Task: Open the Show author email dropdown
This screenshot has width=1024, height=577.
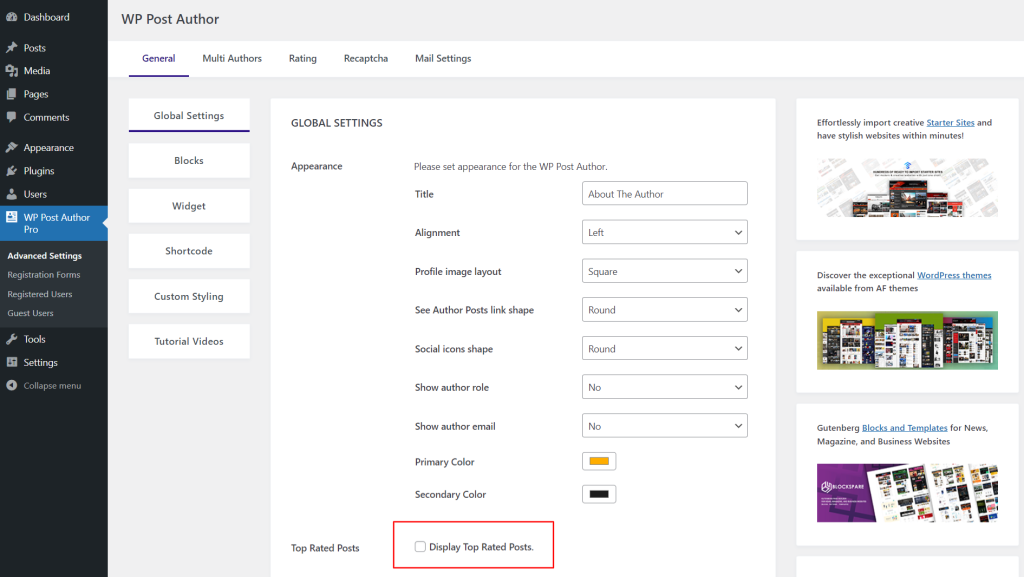Action: click(665, 426)
